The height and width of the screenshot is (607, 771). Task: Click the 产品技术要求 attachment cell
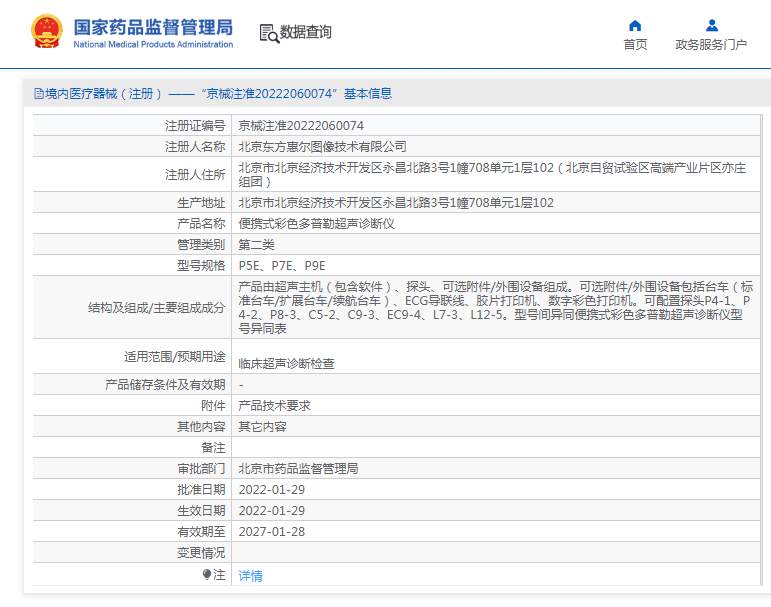[x=274, y=405]
